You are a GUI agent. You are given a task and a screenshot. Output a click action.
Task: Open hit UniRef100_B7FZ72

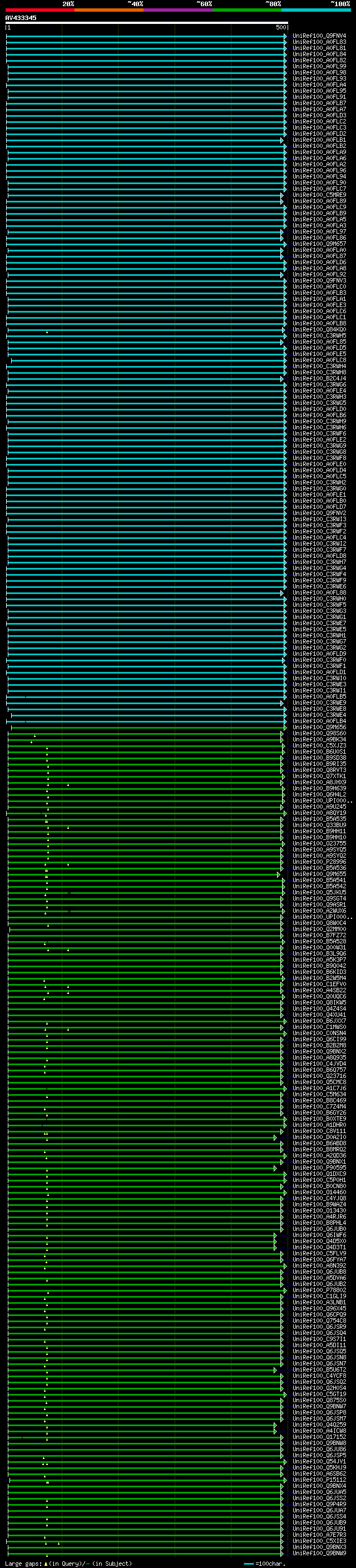[x=319, y=935]
